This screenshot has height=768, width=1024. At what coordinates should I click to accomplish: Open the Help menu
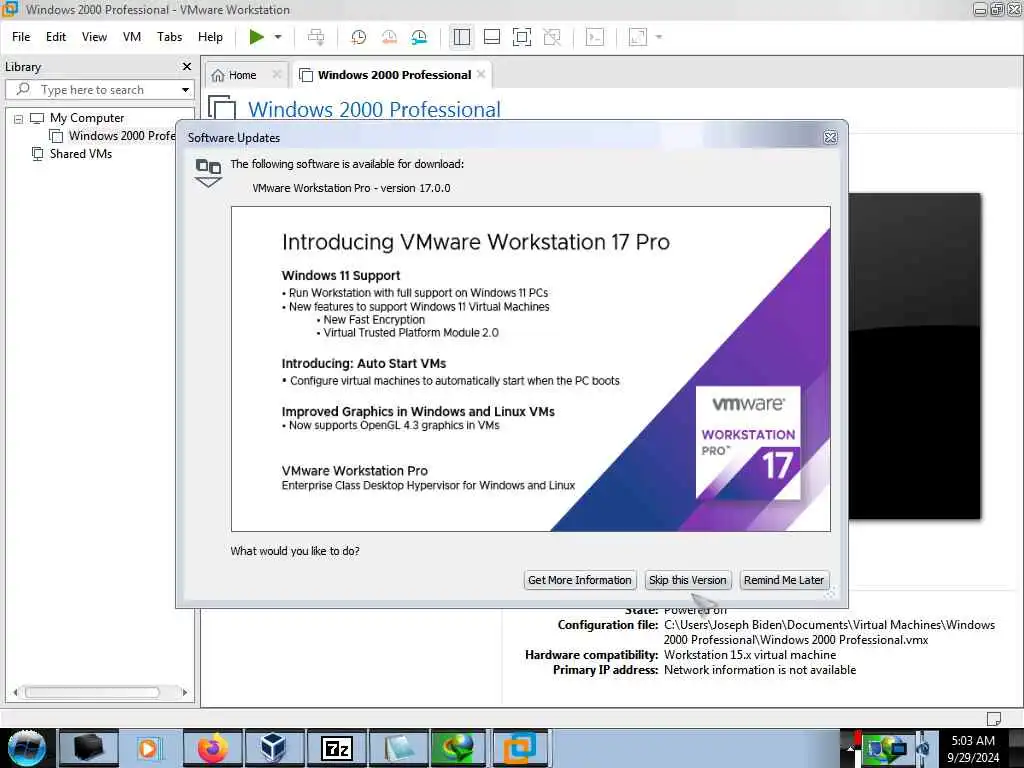[x=210, y=37]
